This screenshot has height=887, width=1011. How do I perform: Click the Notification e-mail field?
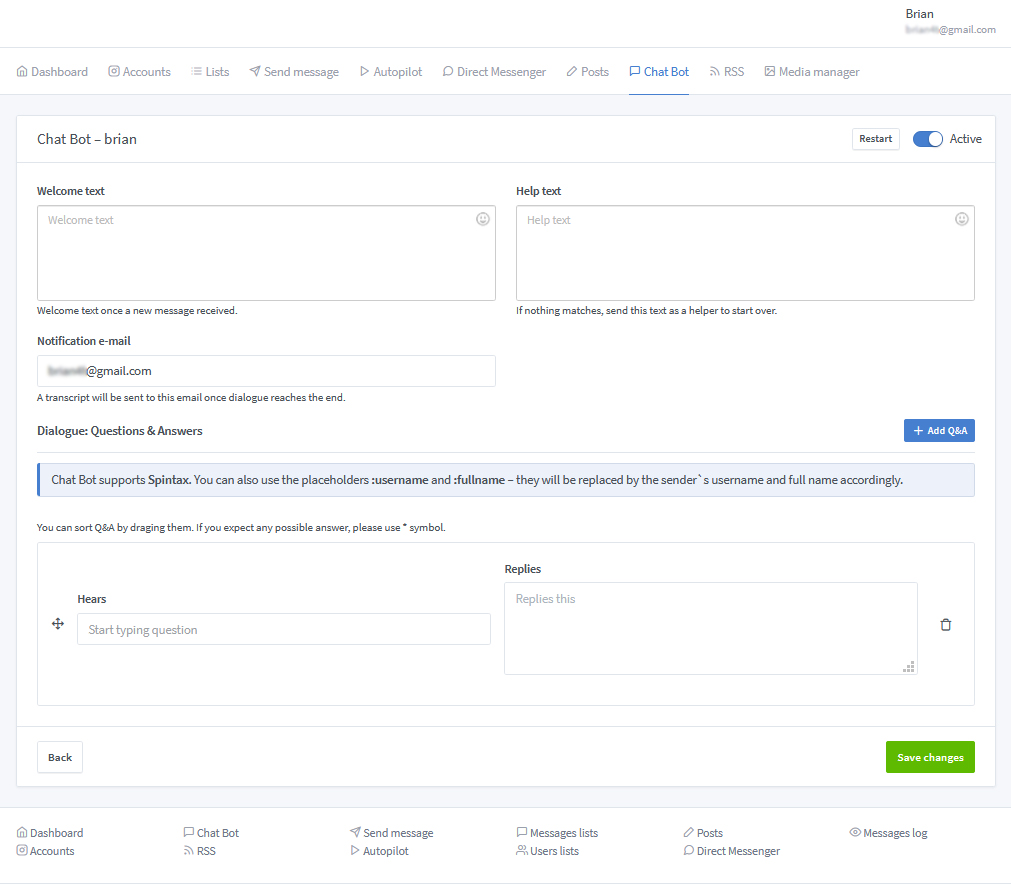266,371
